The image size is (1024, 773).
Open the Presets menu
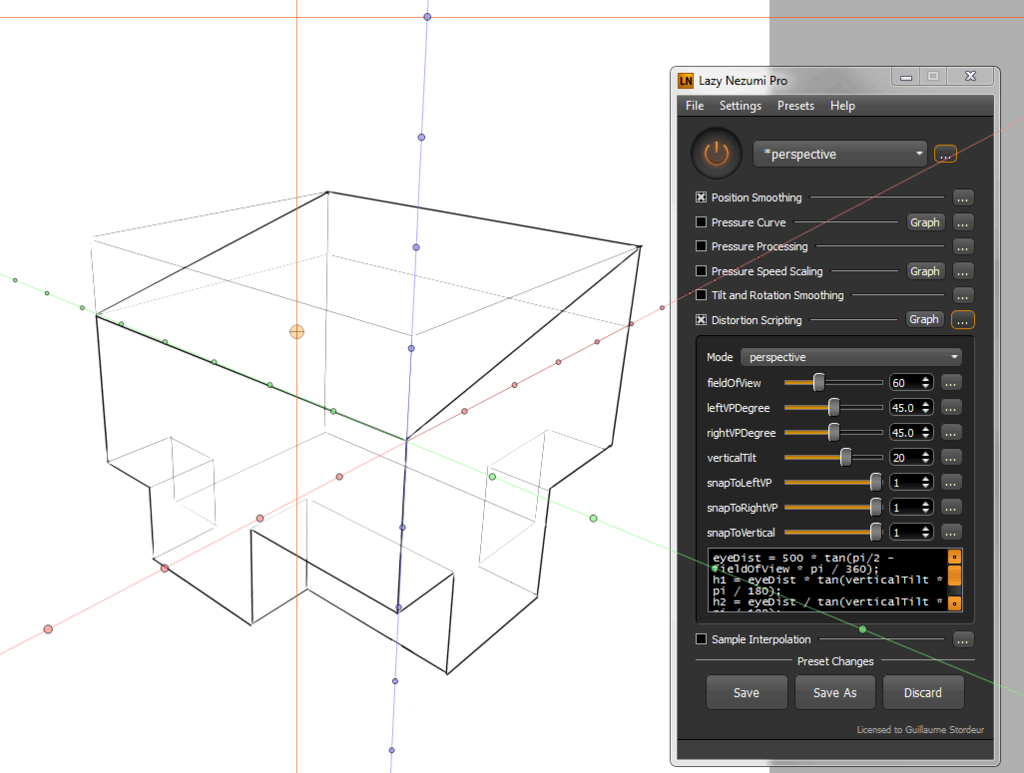pos(795,106)
